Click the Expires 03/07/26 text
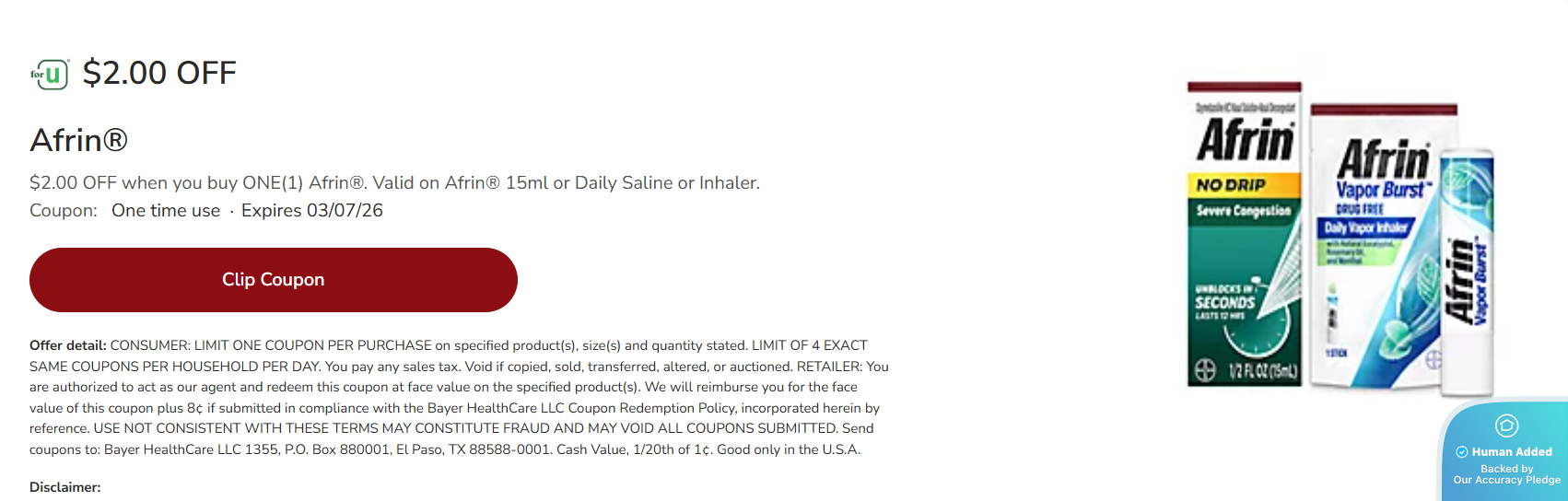The height and width of the screenshot is (501, 1568). pos(312,211)
